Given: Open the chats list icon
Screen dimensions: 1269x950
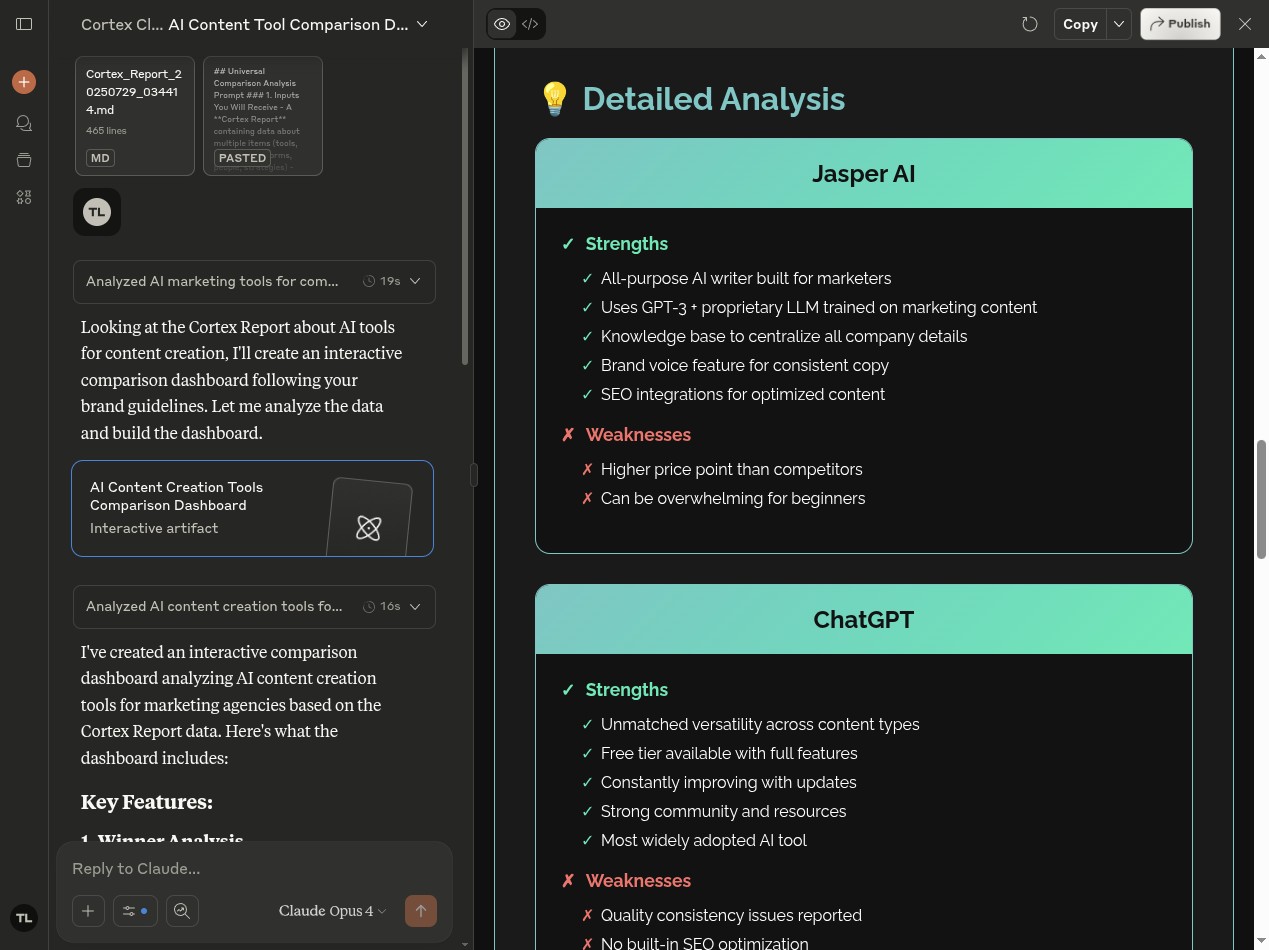Looking at the screenshot, I should [24, 123].
